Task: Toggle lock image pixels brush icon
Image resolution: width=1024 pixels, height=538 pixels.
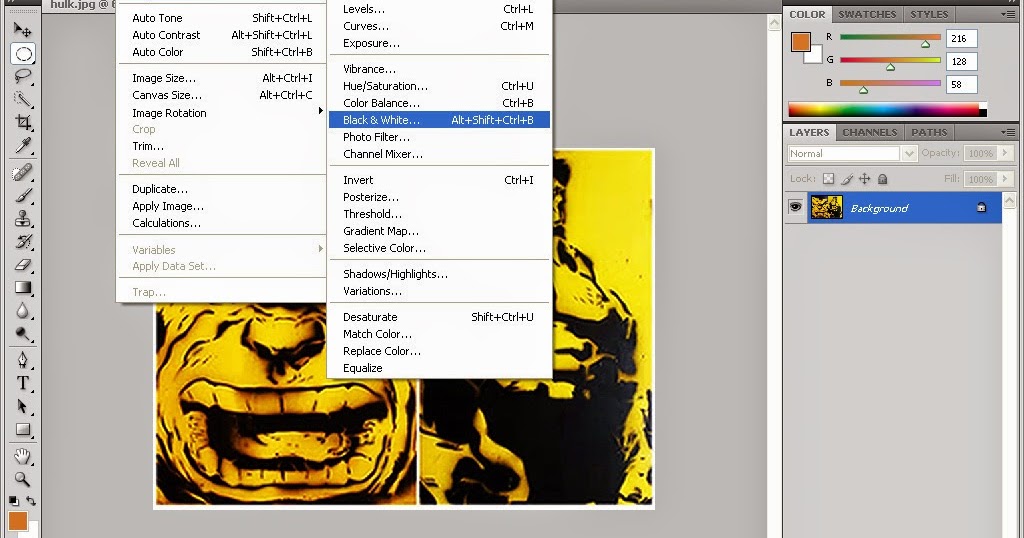Action: 847,179
